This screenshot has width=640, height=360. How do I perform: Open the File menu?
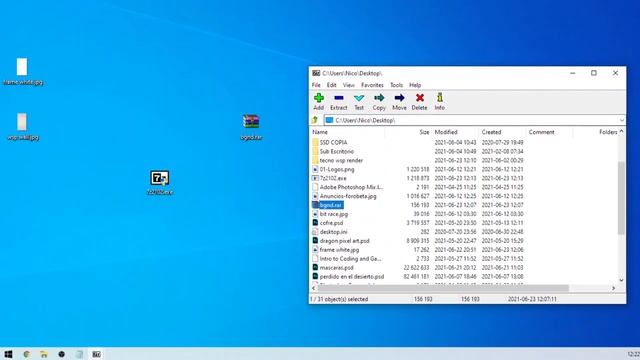click(x=316, y=85)
